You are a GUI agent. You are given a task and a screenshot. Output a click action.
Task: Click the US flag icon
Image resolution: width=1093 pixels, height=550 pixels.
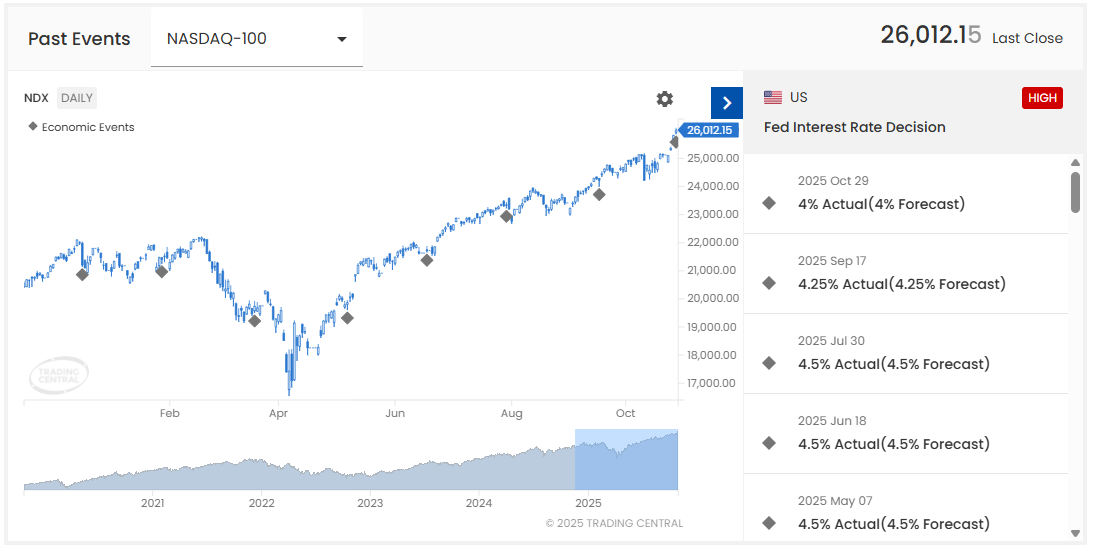(x=773, y=98)
